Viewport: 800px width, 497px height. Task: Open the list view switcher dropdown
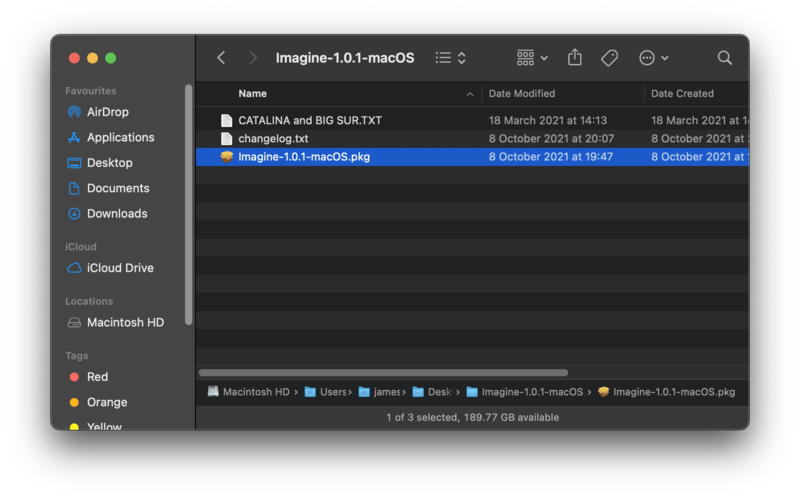pos(451,58)
